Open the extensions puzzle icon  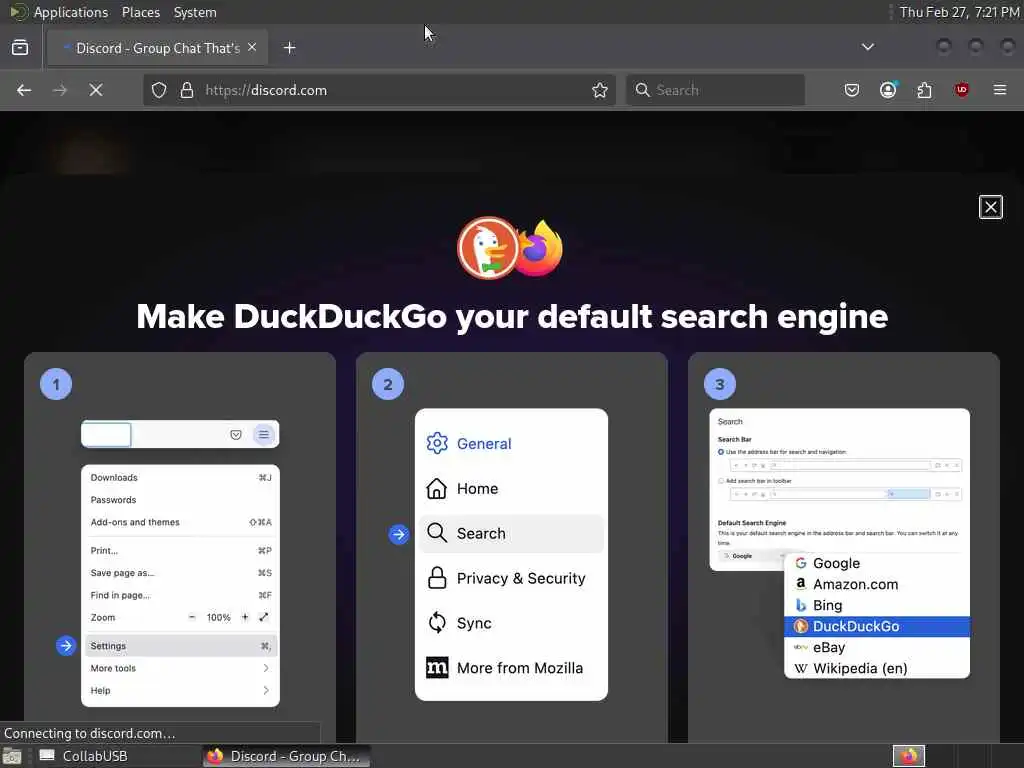(924, 90)
